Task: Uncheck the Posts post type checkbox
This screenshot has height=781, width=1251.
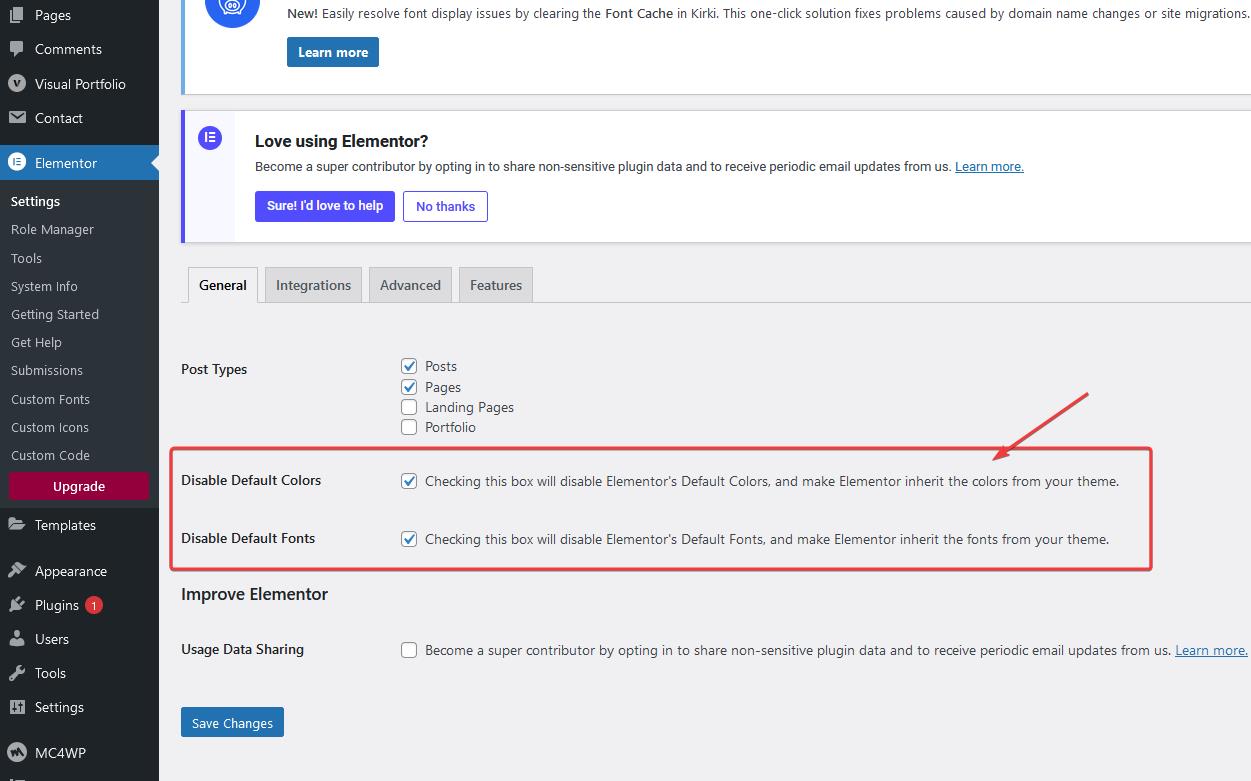Action: 409,366
